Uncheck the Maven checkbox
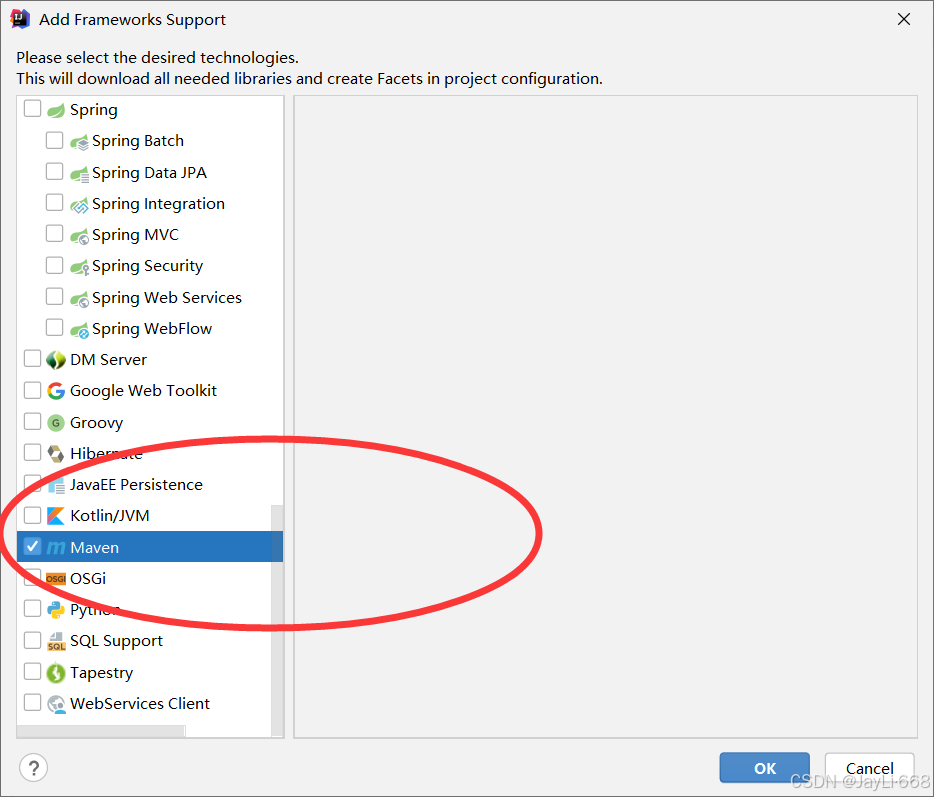The width and height of the screenshot is (934, 797). tap(32, 546)
